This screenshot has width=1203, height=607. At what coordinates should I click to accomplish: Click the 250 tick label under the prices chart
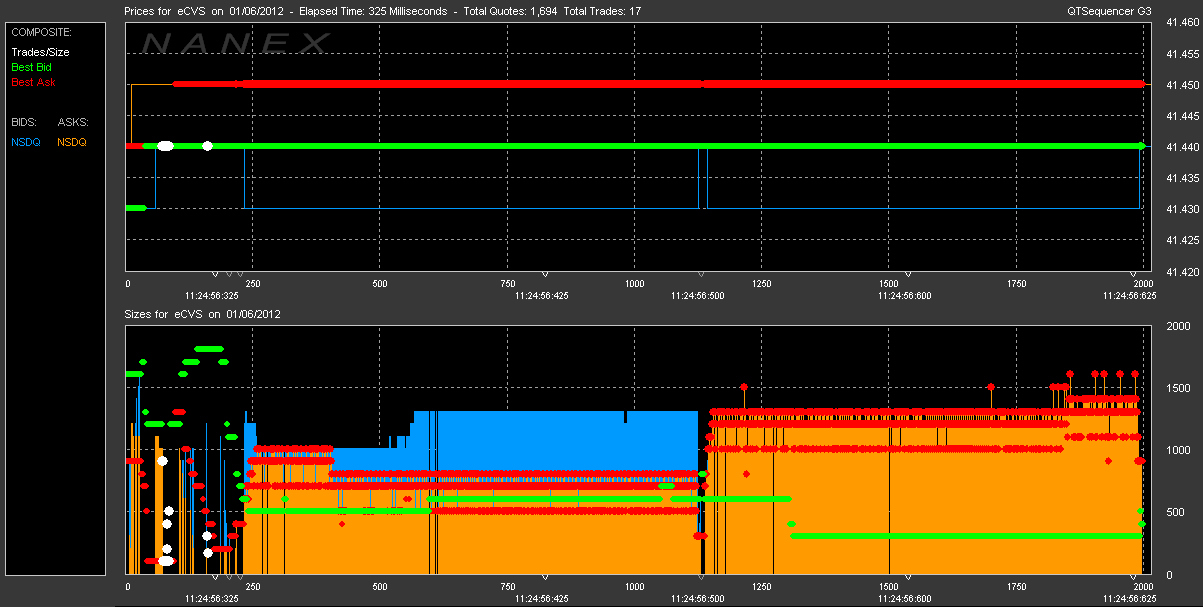pos(253,284)
